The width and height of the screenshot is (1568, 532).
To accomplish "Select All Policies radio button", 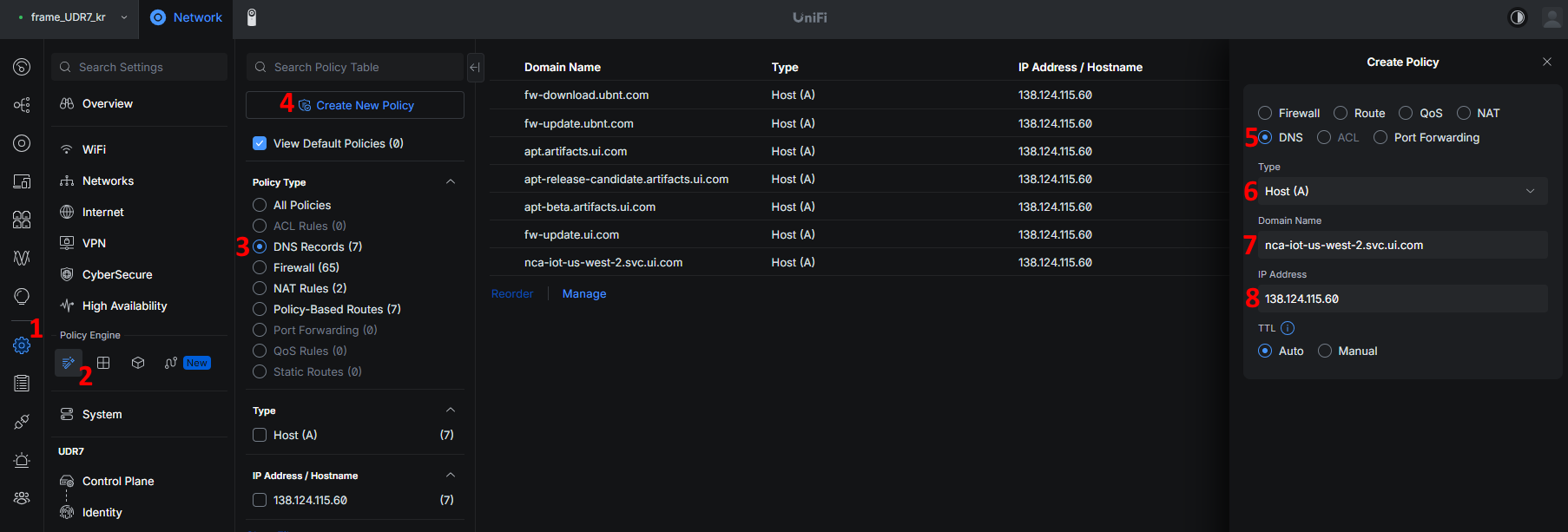I will [260, 205].
